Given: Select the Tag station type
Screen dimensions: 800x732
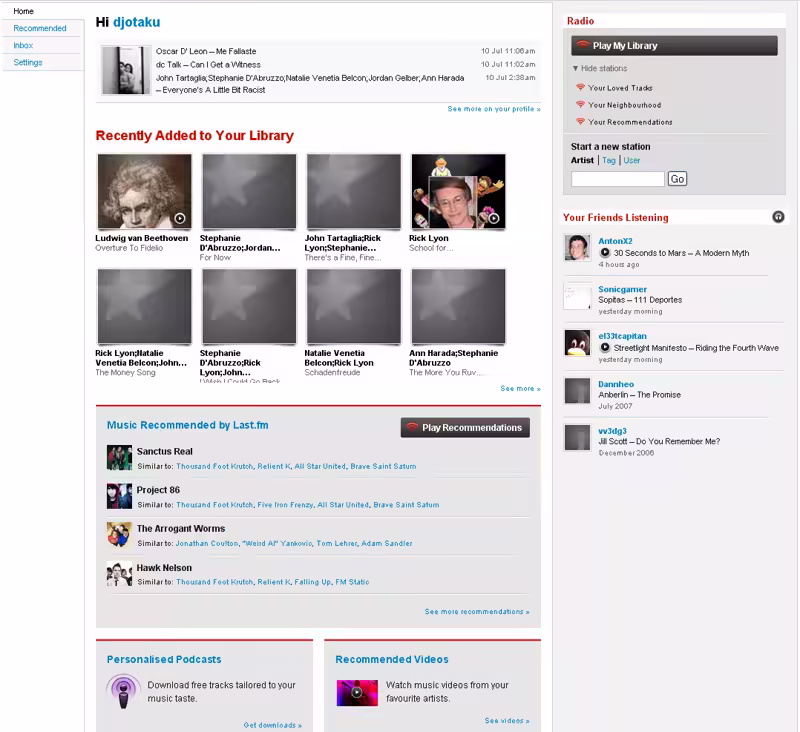Looking at the screenshot, I should pos(609,160).
